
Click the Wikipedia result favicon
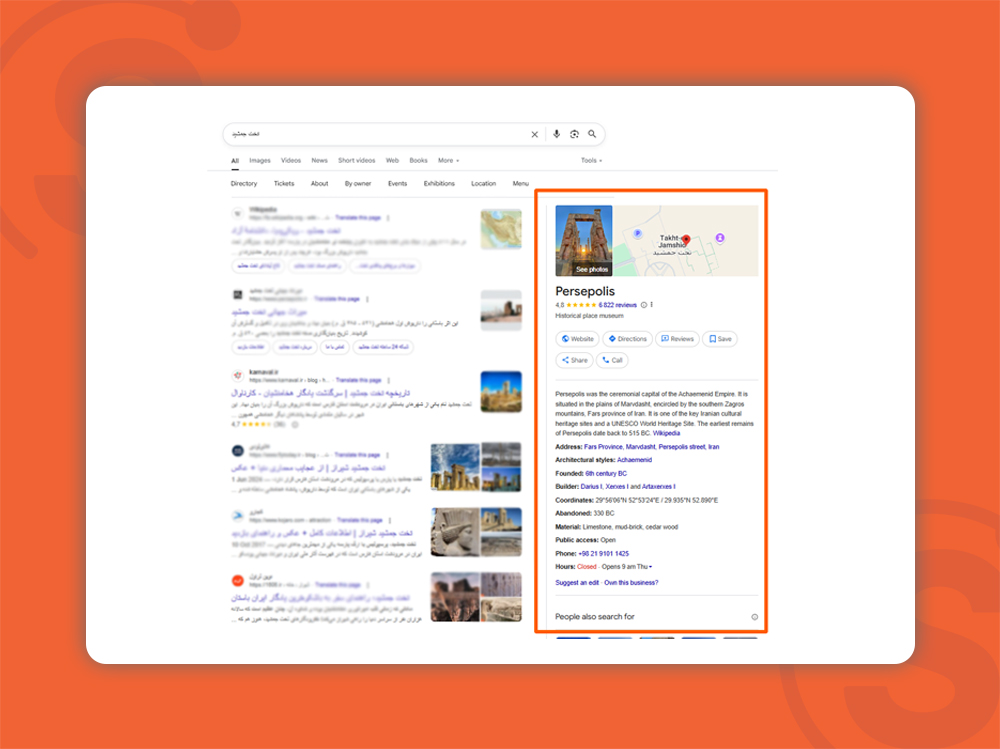[x=237, y=213]
